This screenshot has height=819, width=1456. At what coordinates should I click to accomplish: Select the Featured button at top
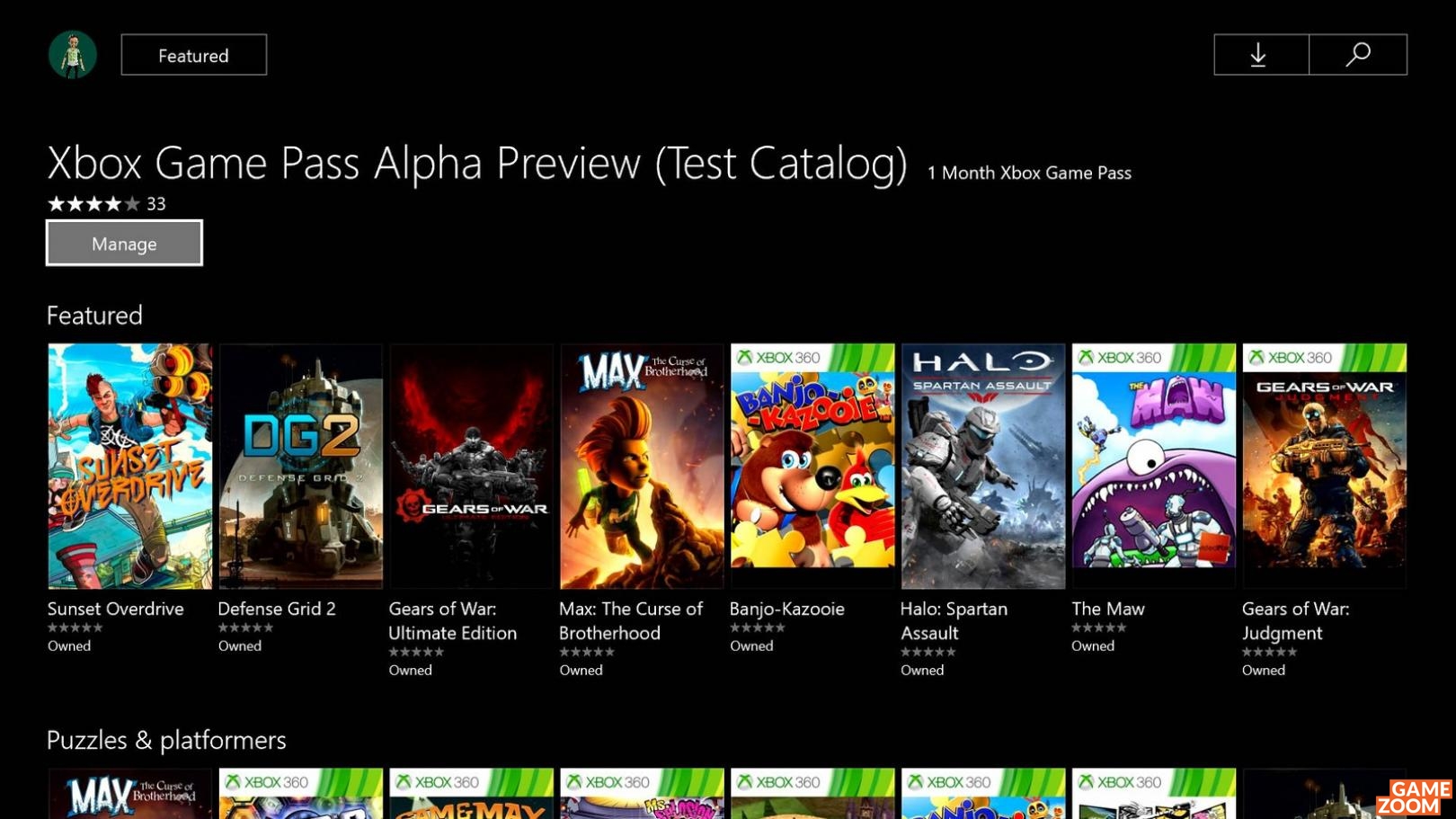tap(194, 55)
